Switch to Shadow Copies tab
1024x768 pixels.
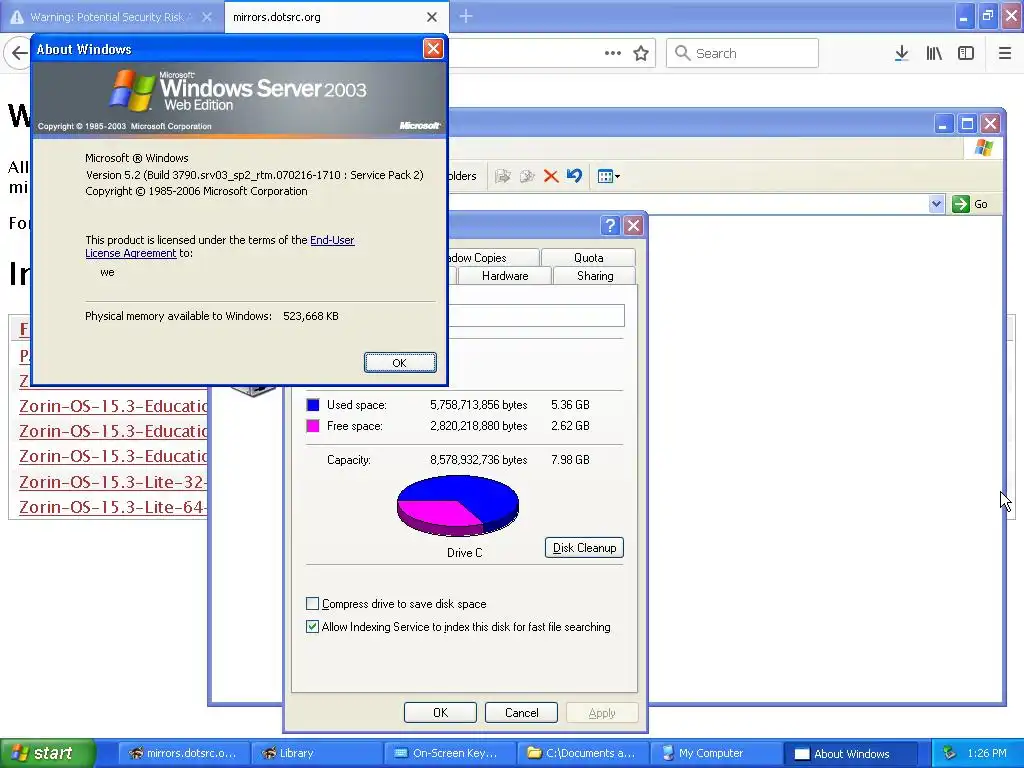(x=493, y=257)
